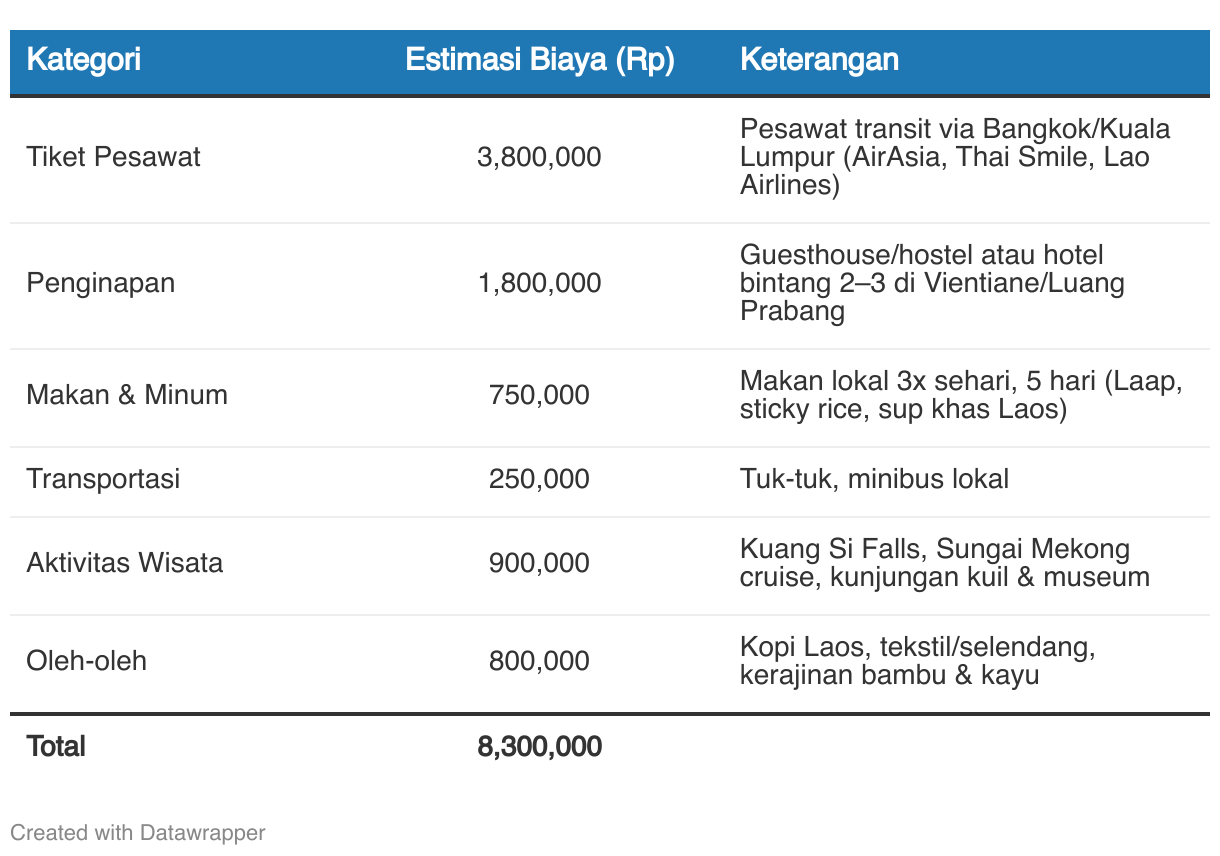
Task: Select the Makan & Minum category cell
Action: click(127, 395)
